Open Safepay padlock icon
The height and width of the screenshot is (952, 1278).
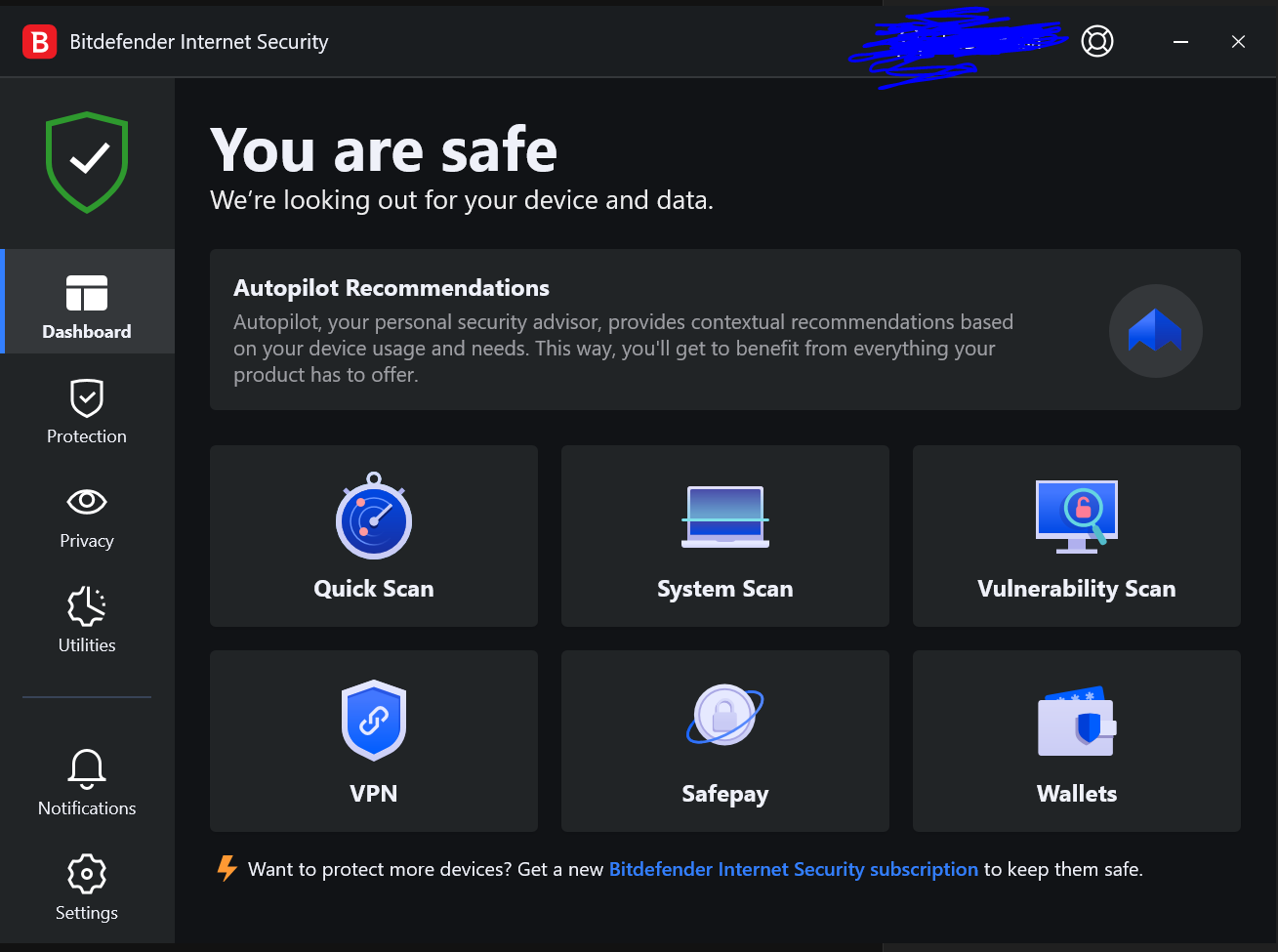pos(725,716)
